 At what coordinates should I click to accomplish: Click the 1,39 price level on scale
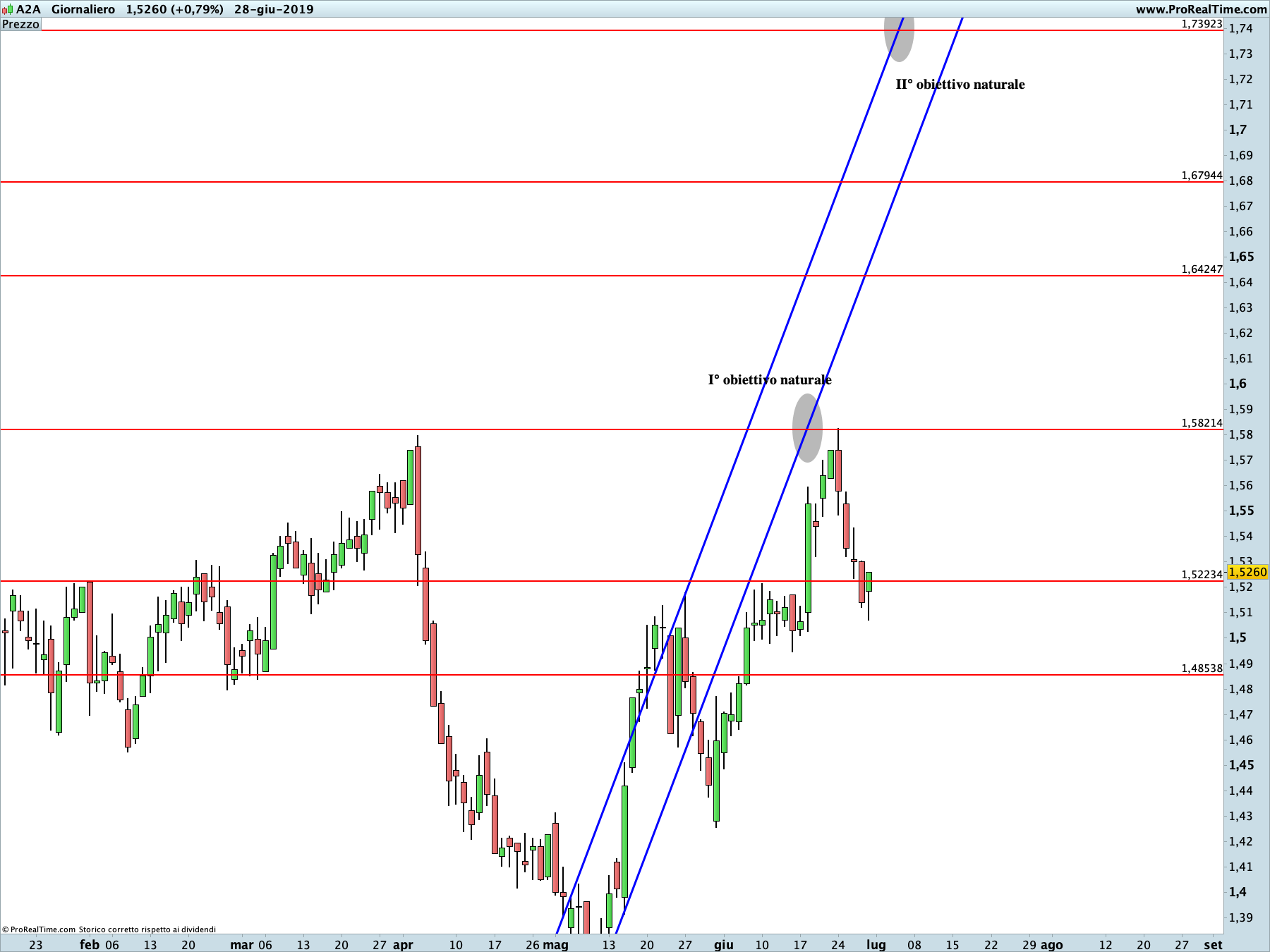click(1241, 917)
